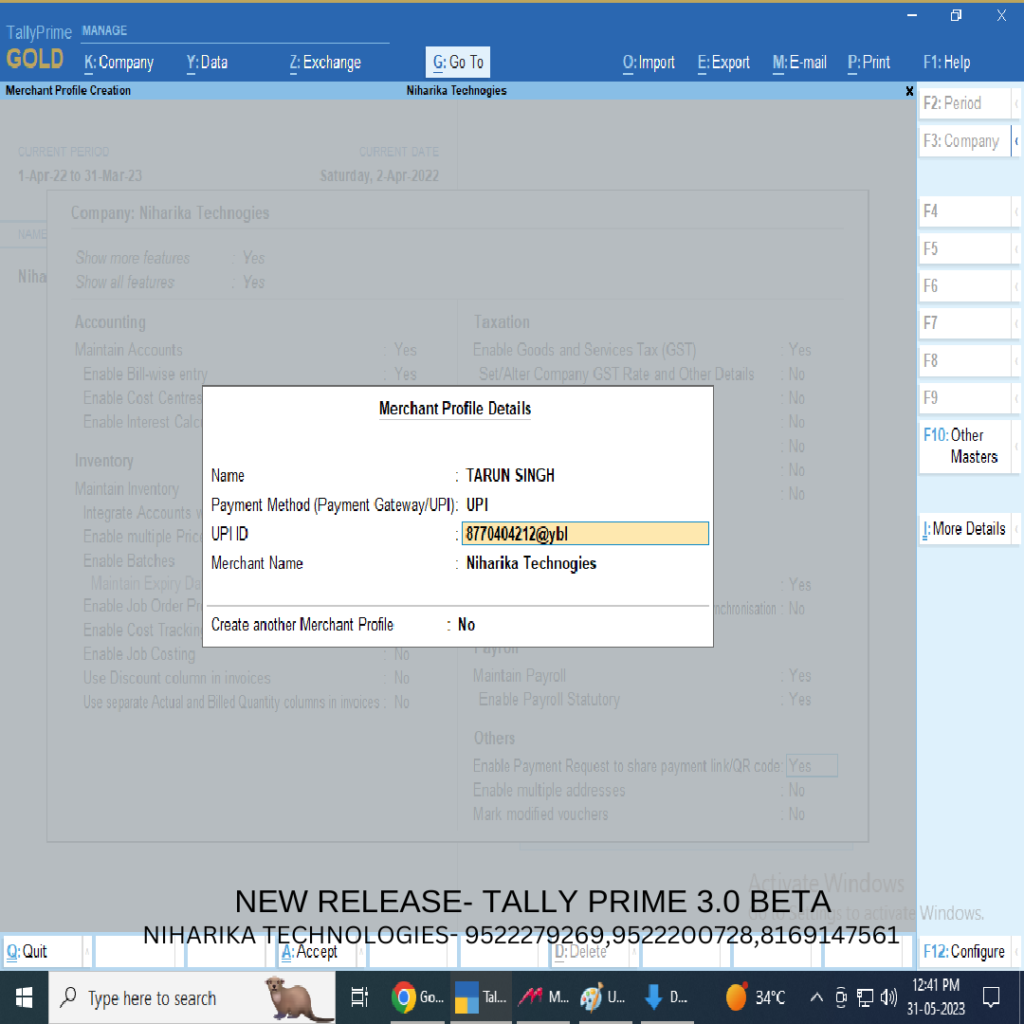This screenshot has width=1024, height=1024.
Task: Click the volume speaker icon
Action: click(x=888, y=997)
